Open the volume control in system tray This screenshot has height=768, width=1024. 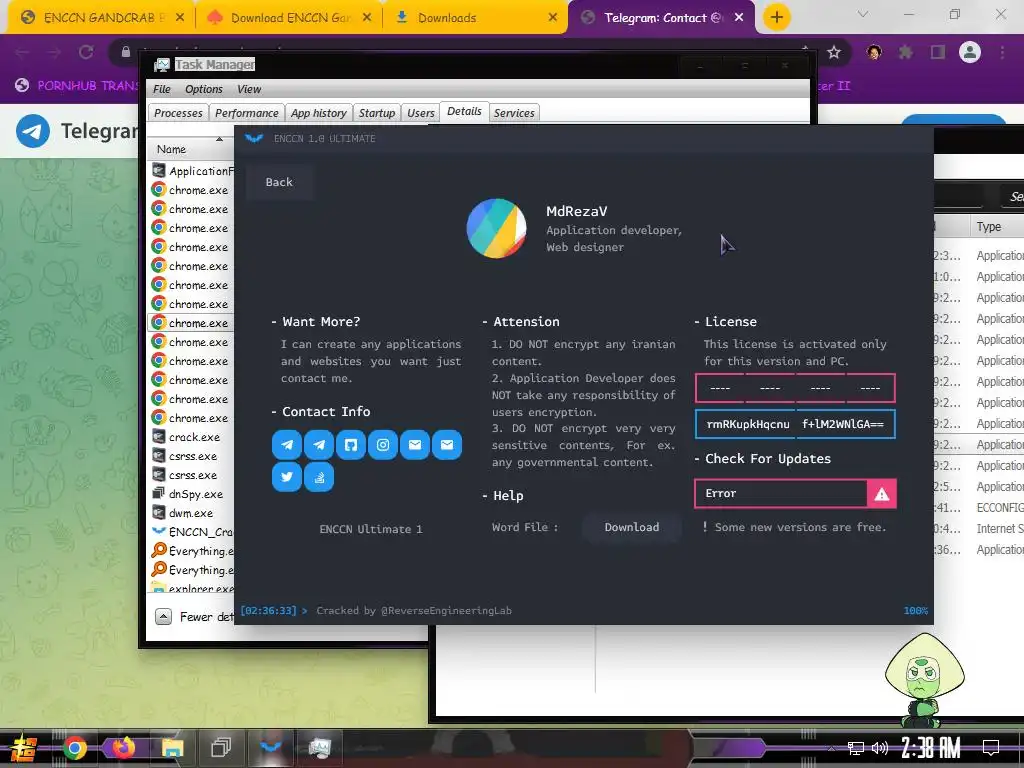point(880,748)
